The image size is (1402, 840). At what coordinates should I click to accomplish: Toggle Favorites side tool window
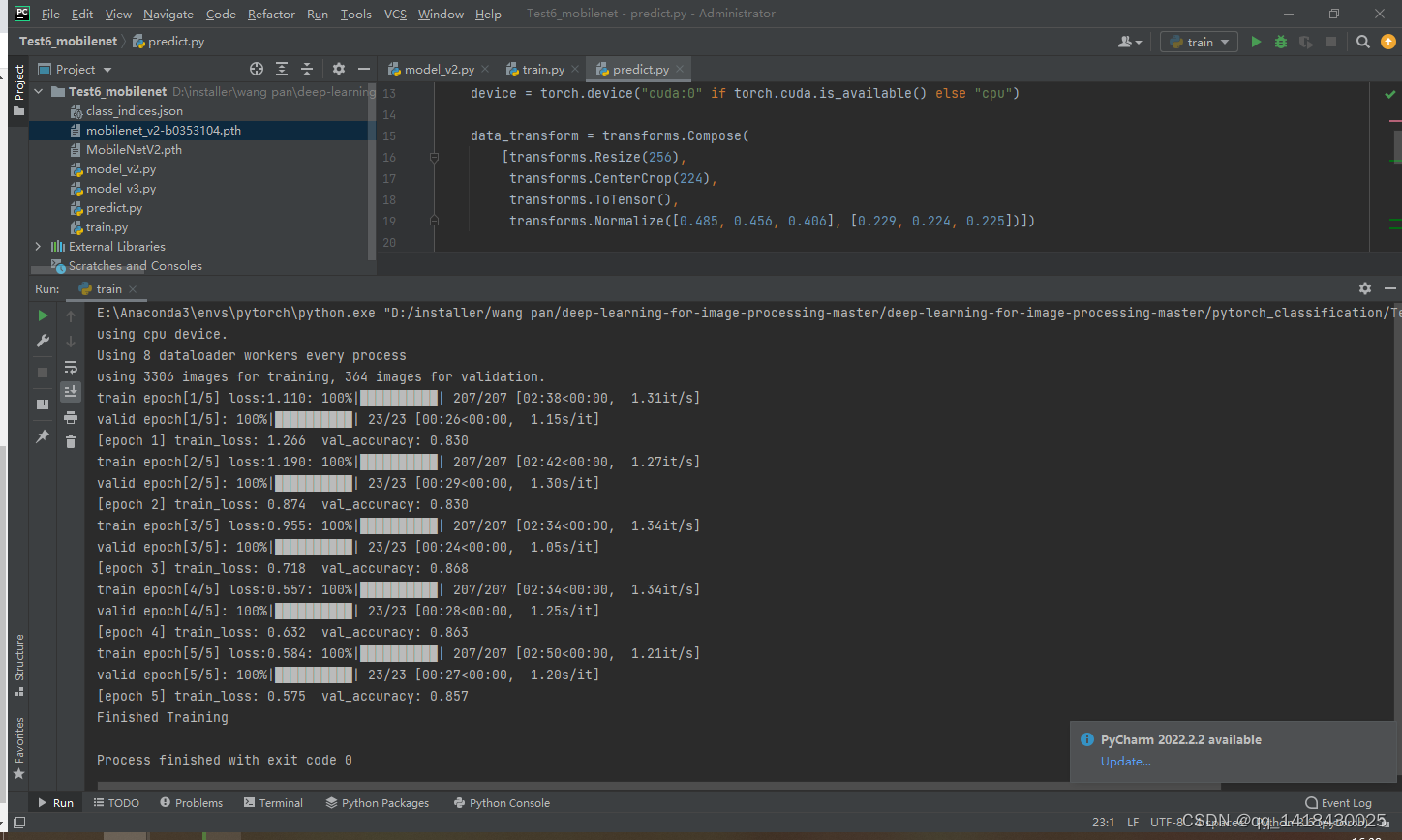tap(19, 748)
